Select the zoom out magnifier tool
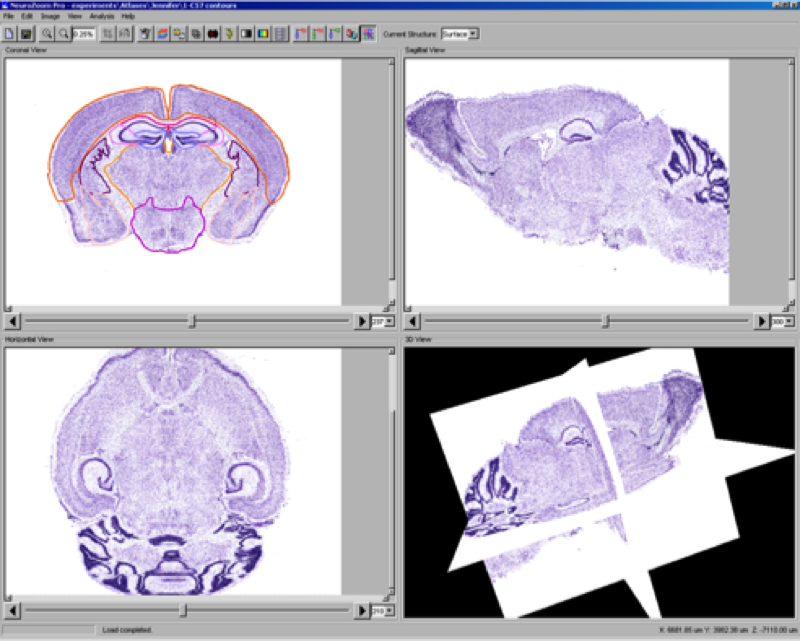The image size is (800, 641). [63, 33]
